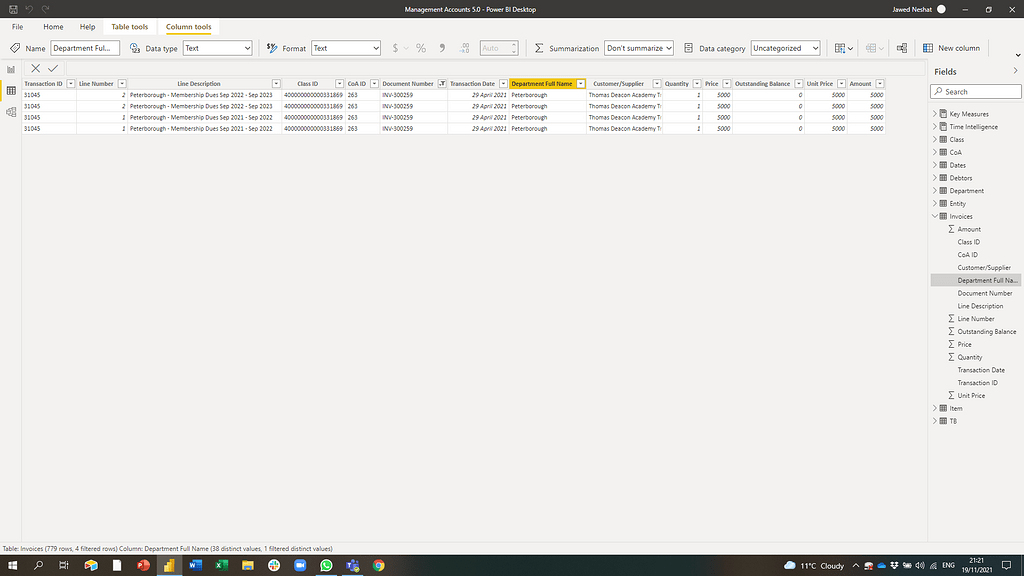Click the name tag icon next to Name
1024x576 pixels.
[x=13, y=47]
